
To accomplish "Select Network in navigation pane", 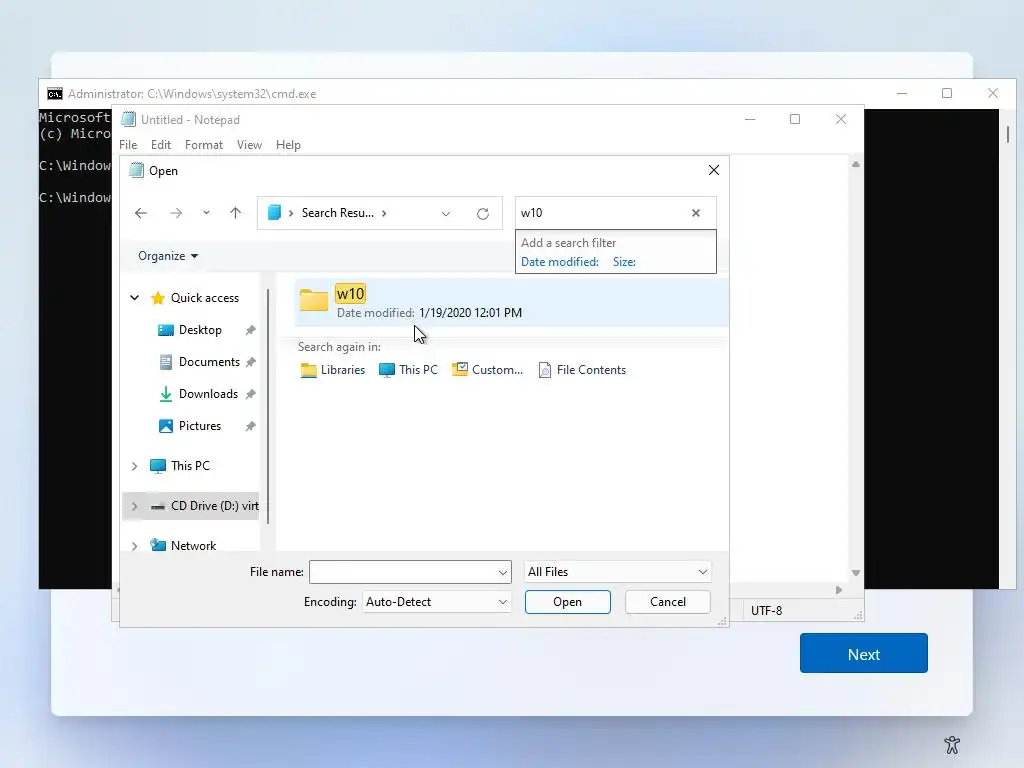I will (193, 545).
